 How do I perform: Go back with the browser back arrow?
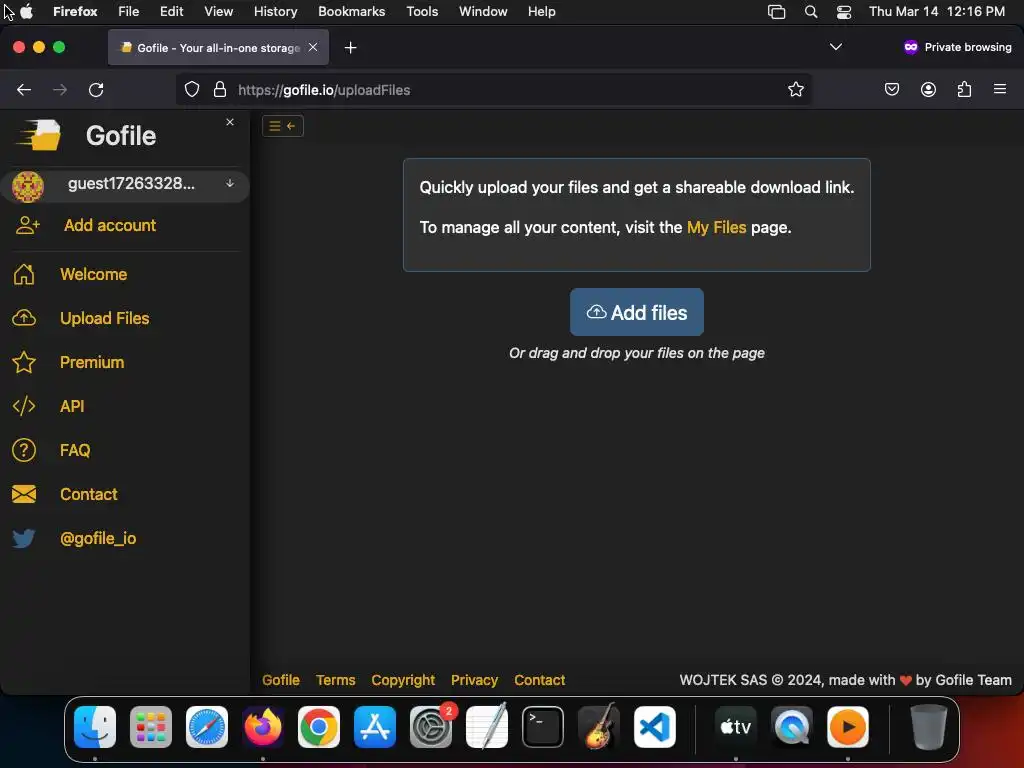click(x=24, y=90)
